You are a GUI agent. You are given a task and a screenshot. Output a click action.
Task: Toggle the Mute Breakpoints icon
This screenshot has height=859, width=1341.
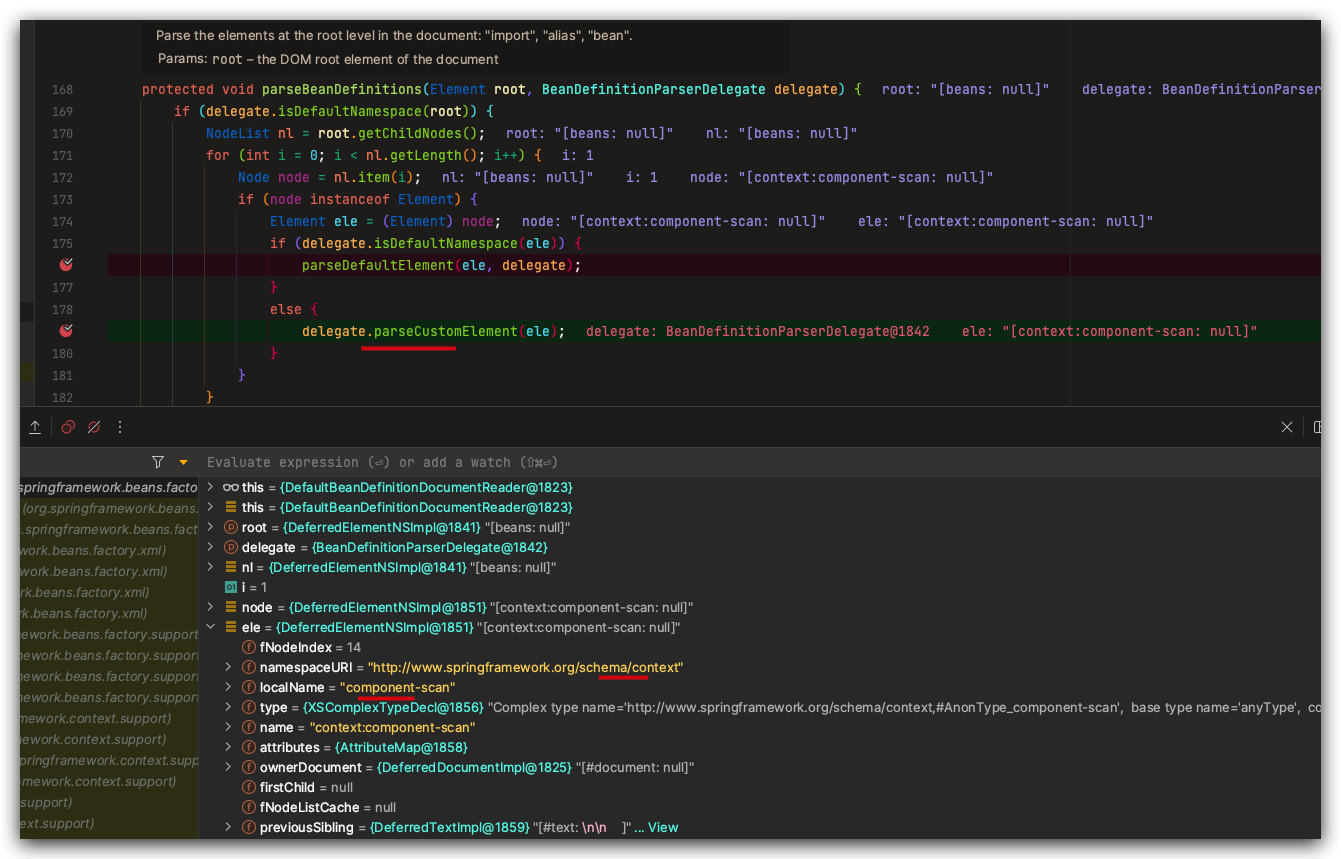coord(94,427)
